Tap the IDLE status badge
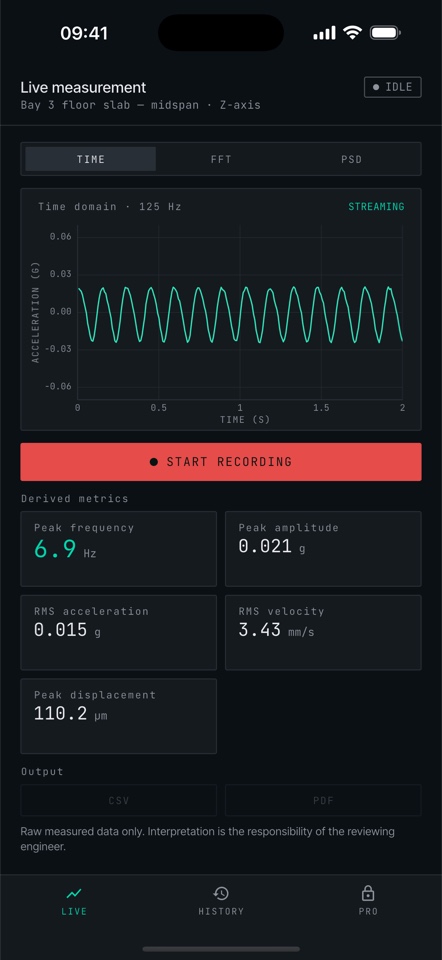The image size is (442, 960). (x=392, y=87)
